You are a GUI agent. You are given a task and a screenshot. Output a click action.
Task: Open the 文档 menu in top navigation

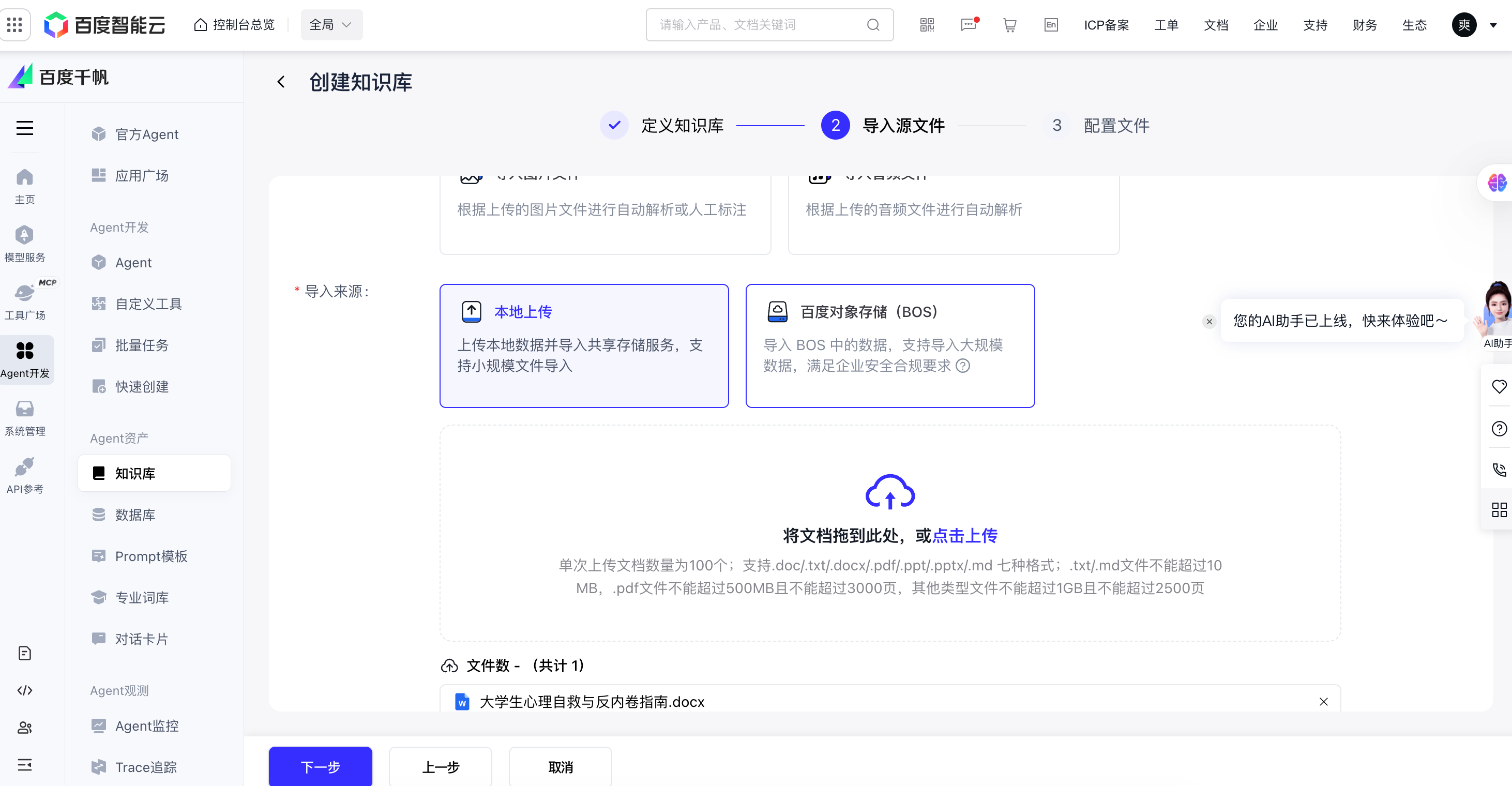click(1216, 25)
